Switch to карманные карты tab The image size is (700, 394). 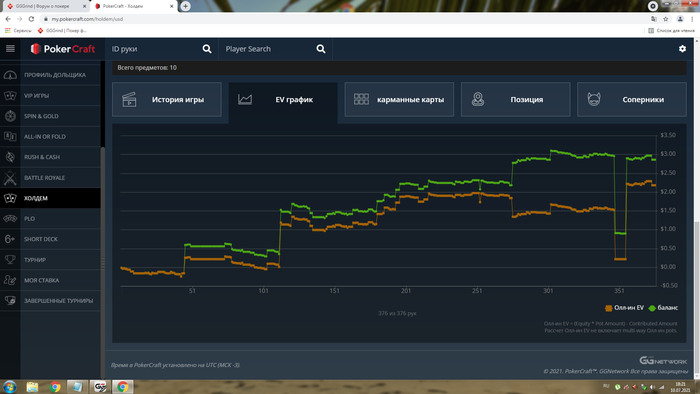(x=399, y=100)
